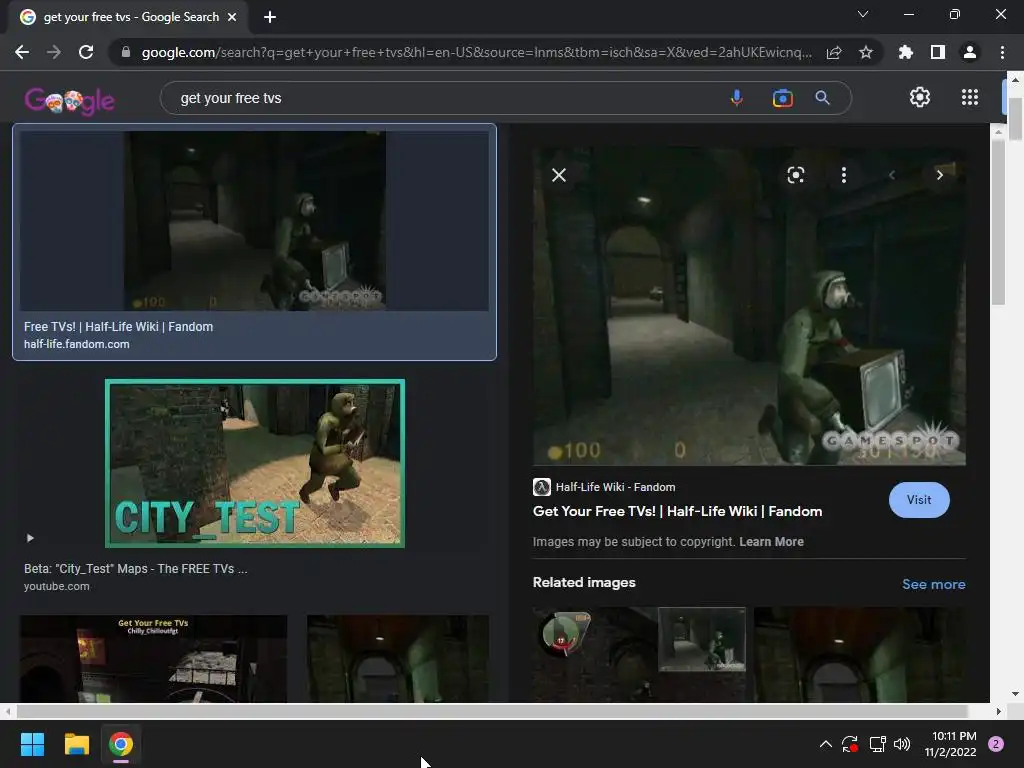Click the browser back arrow

pos(22,52)
